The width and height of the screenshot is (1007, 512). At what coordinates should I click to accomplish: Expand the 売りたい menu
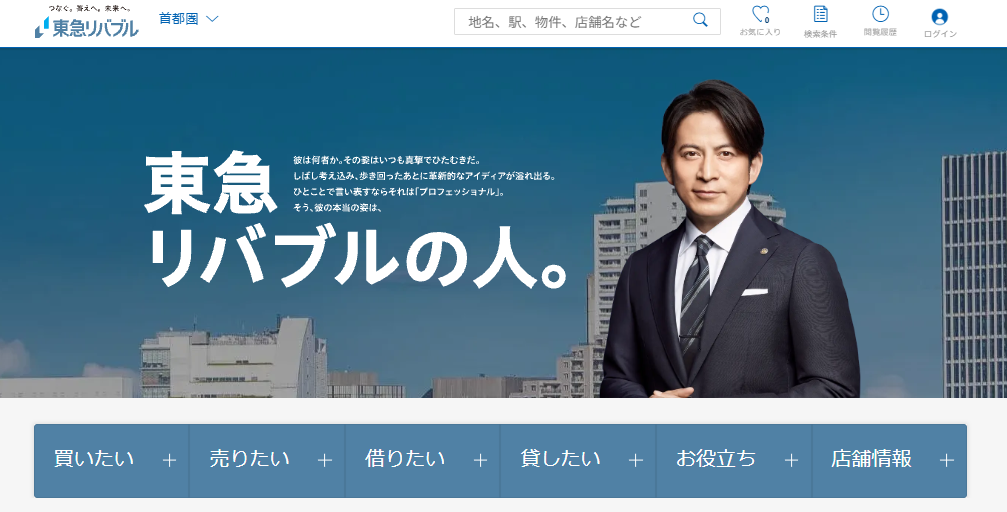click(267, 461)
